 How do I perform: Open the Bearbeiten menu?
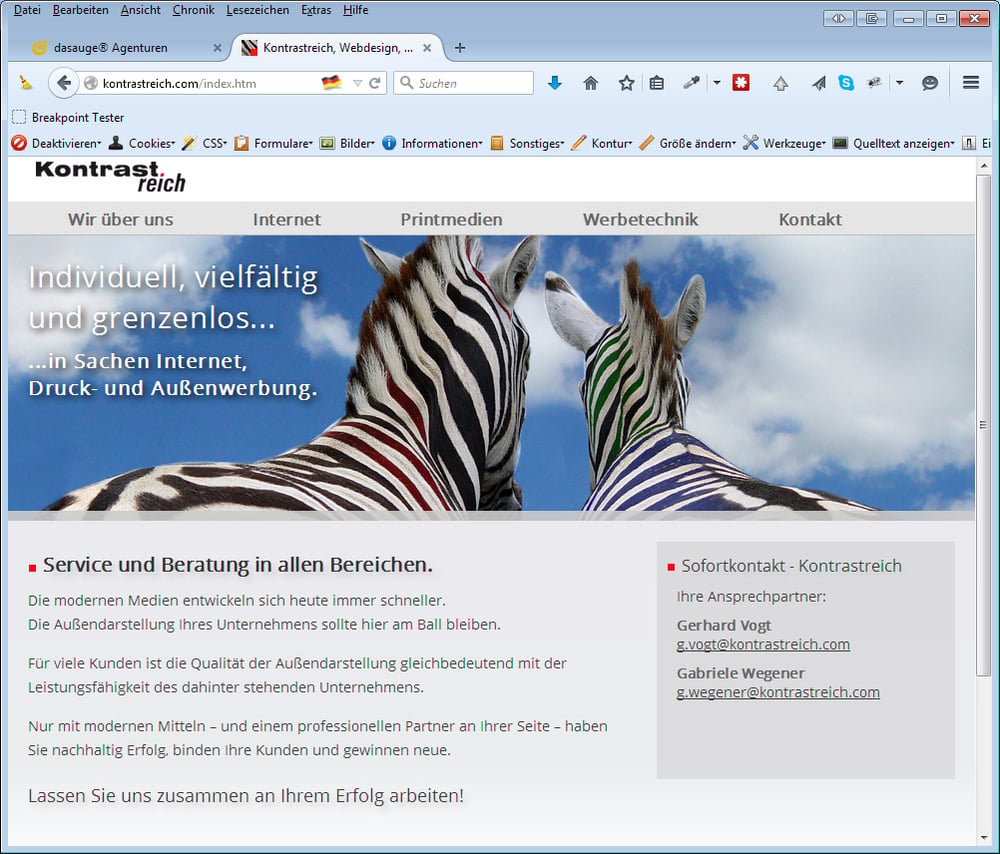click(x=80, y=10)
